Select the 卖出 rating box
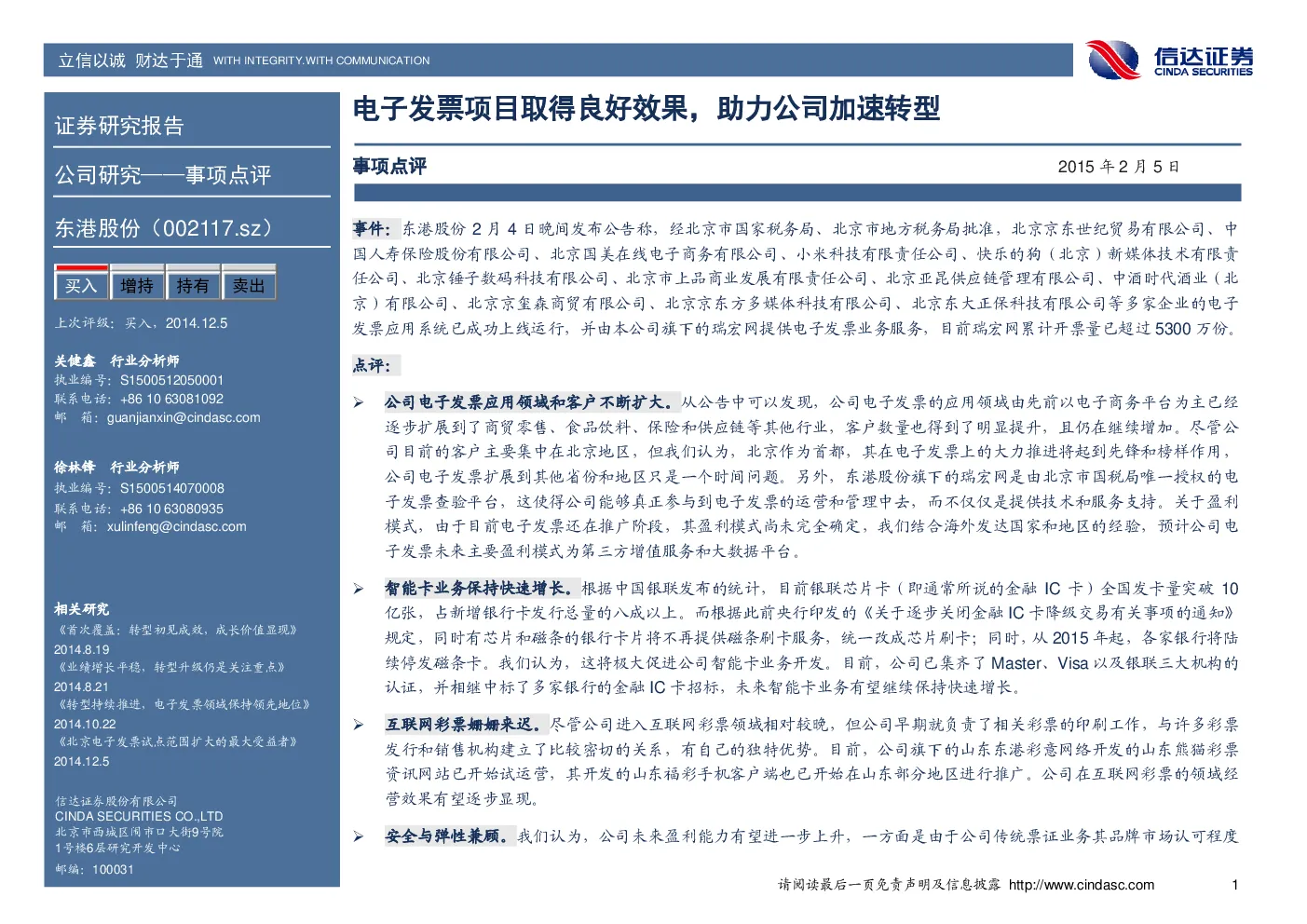1307x924 pixels. [249, 283]
